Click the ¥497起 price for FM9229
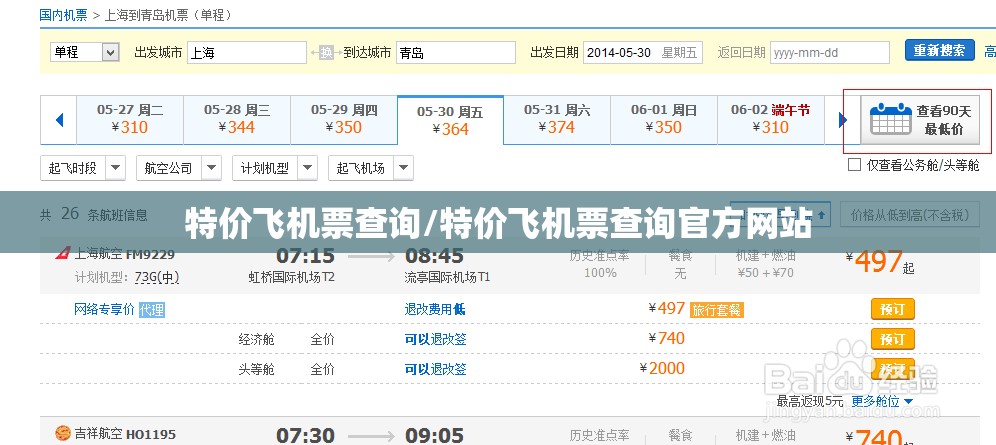 coord(880,262)
